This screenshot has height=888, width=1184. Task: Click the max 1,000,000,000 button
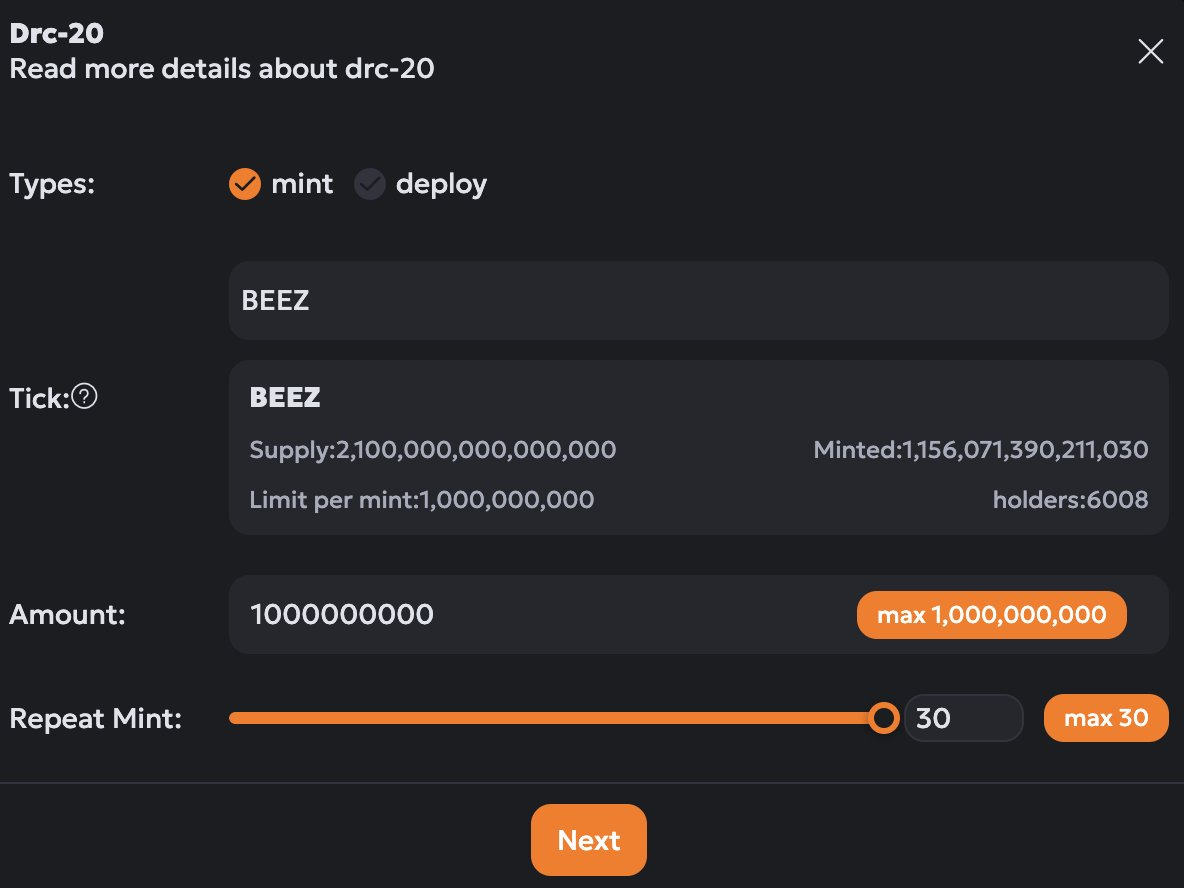point(991,614)
